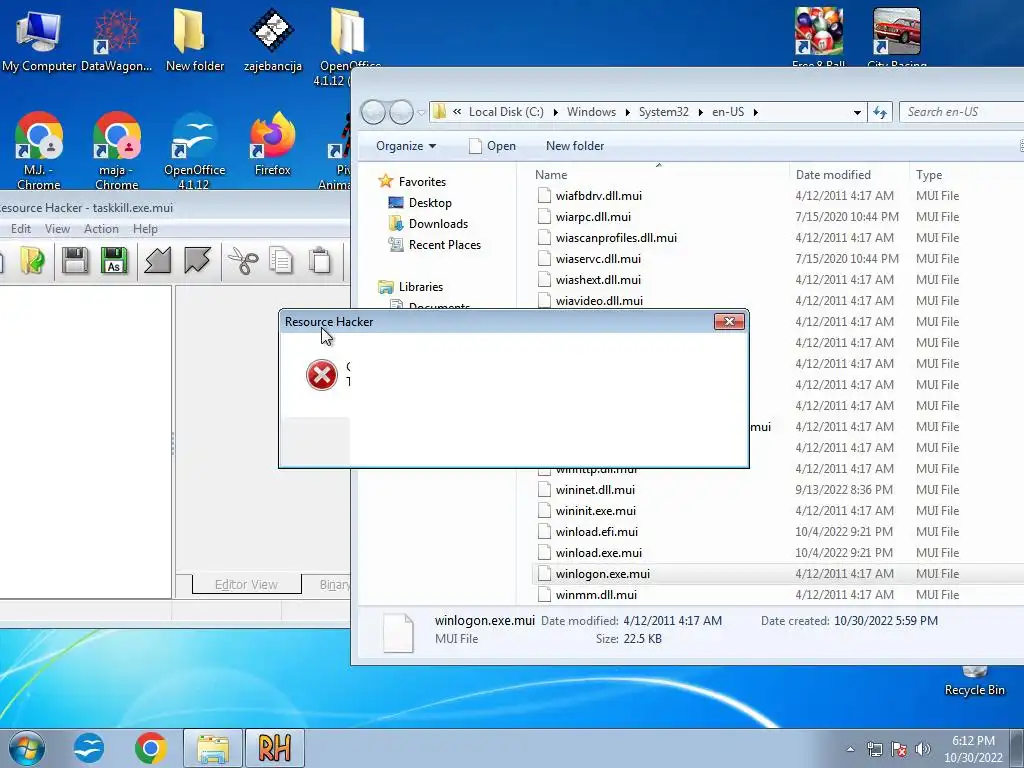Screen dimensions: 1024x768
Task: Sort by the Date modified column header
Action: tap(848, 174)
